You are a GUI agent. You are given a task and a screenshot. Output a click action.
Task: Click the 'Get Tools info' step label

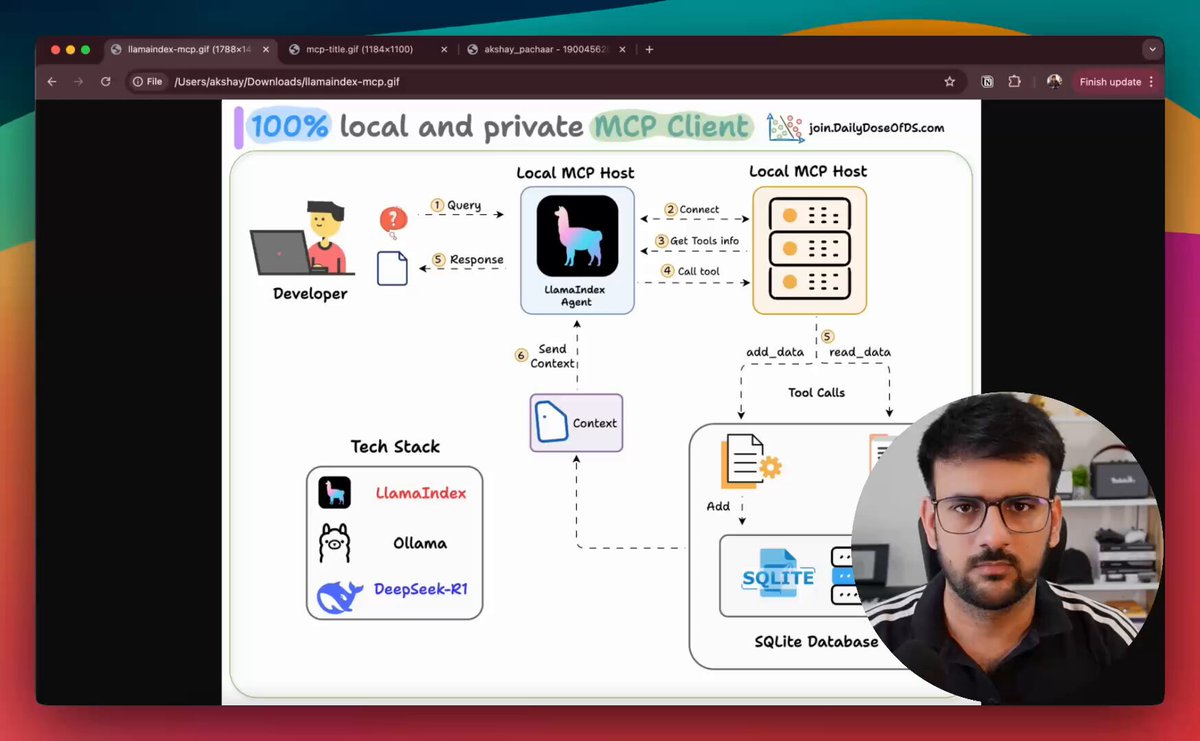[x=705, y=241]
